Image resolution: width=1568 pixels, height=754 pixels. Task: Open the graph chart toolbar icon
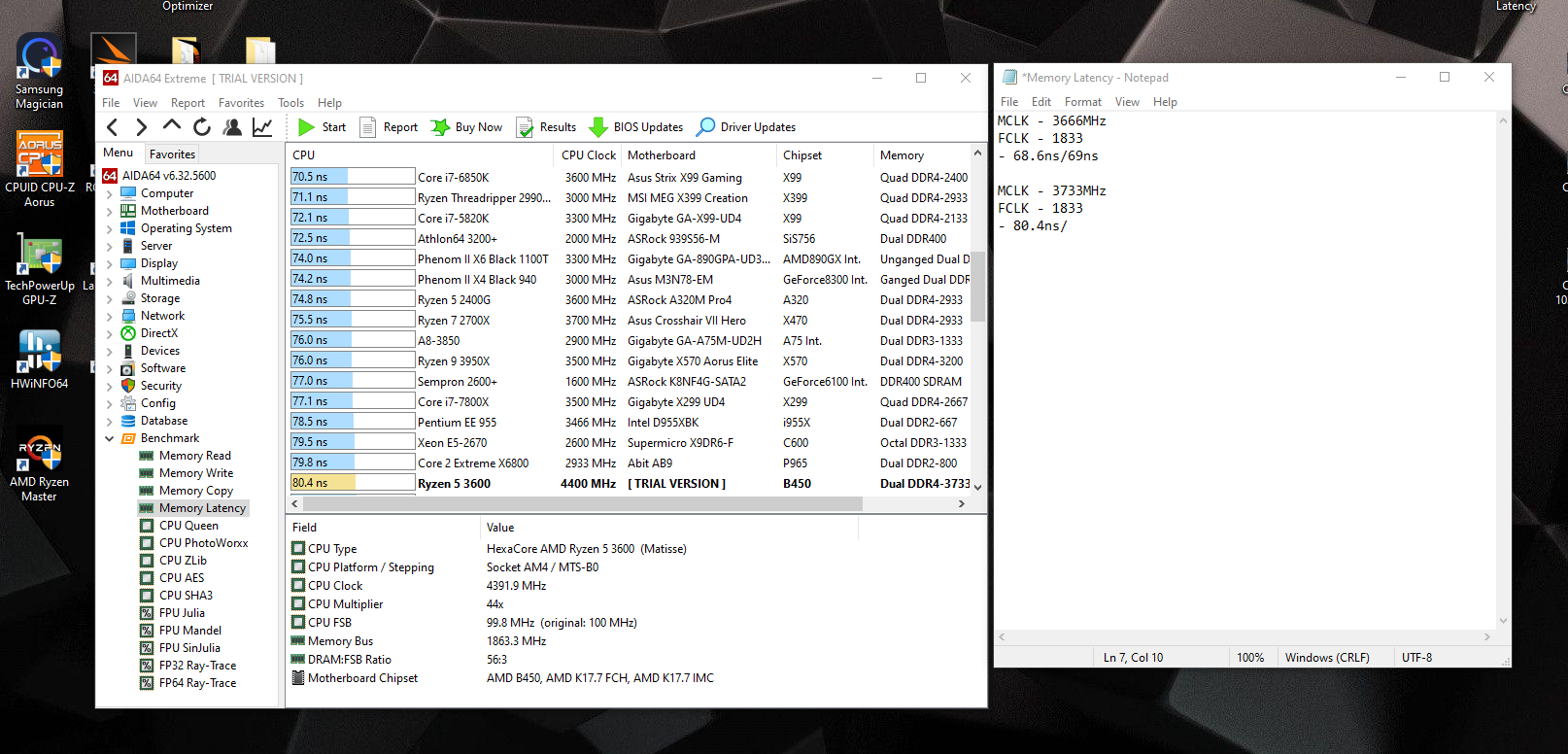(262, 127)
